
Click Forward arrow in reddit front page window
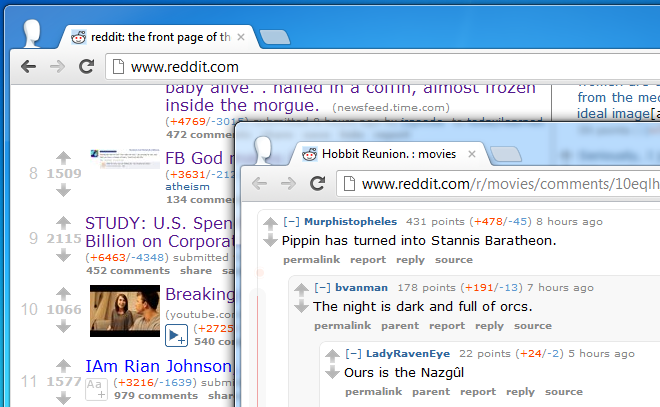57,67
